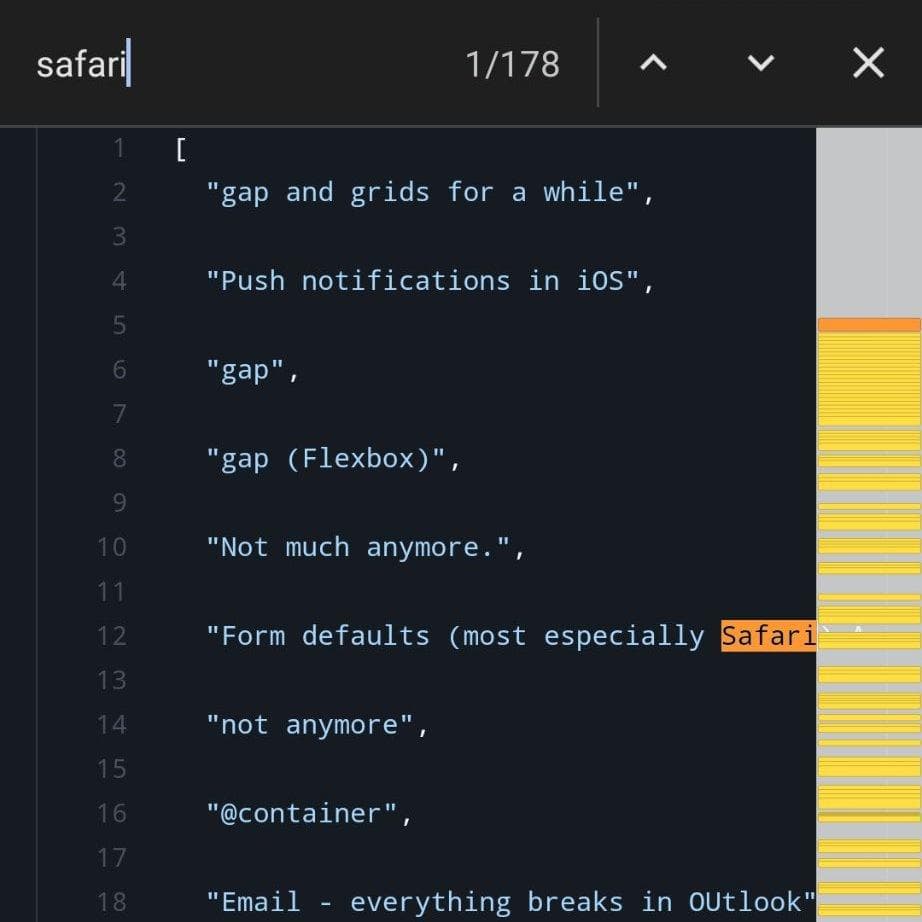Click line number 1 in the gutter
Screen dimensions: 922x922
(x=117, y=147)
